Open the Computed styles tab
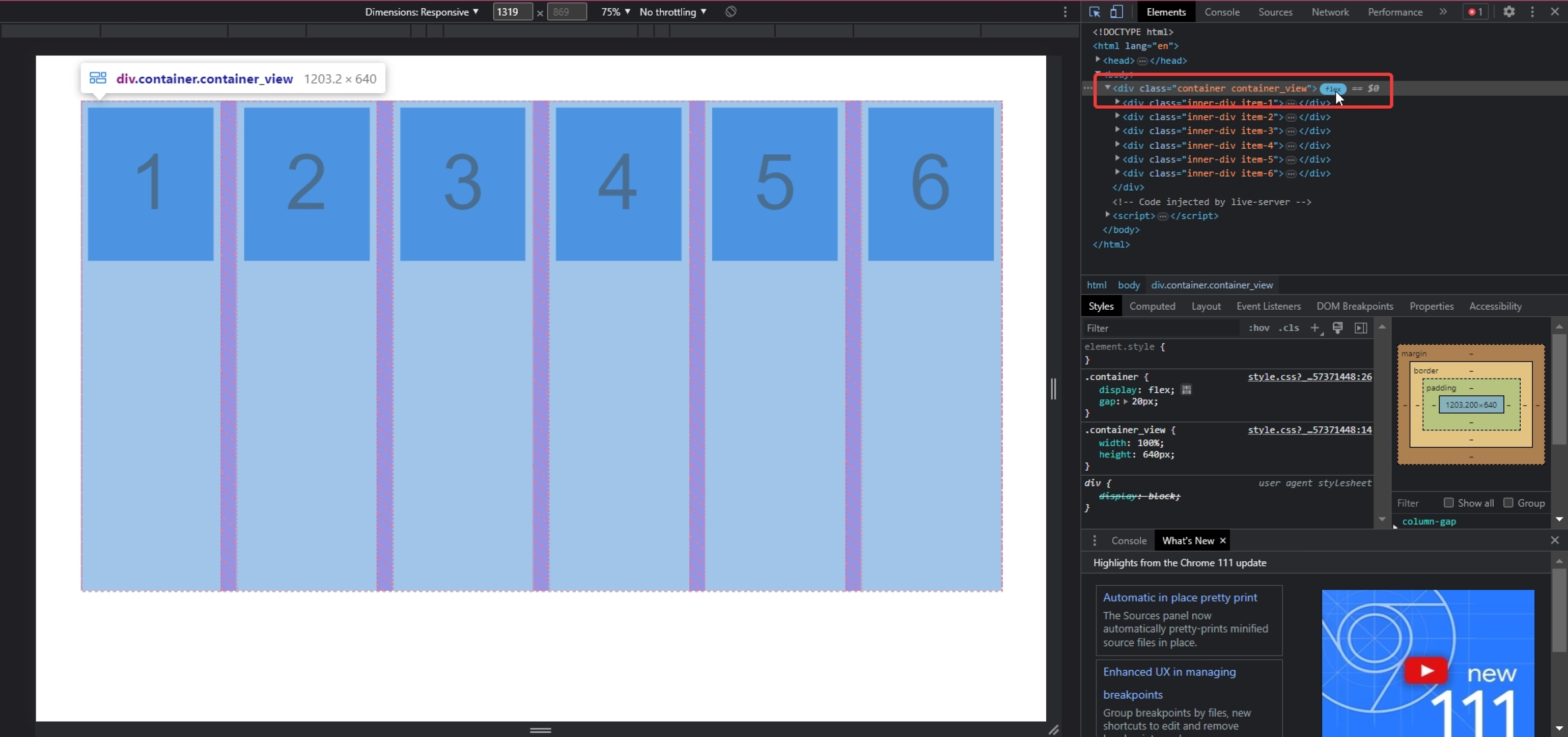 pyautogui.click(x=1152, y=306)
